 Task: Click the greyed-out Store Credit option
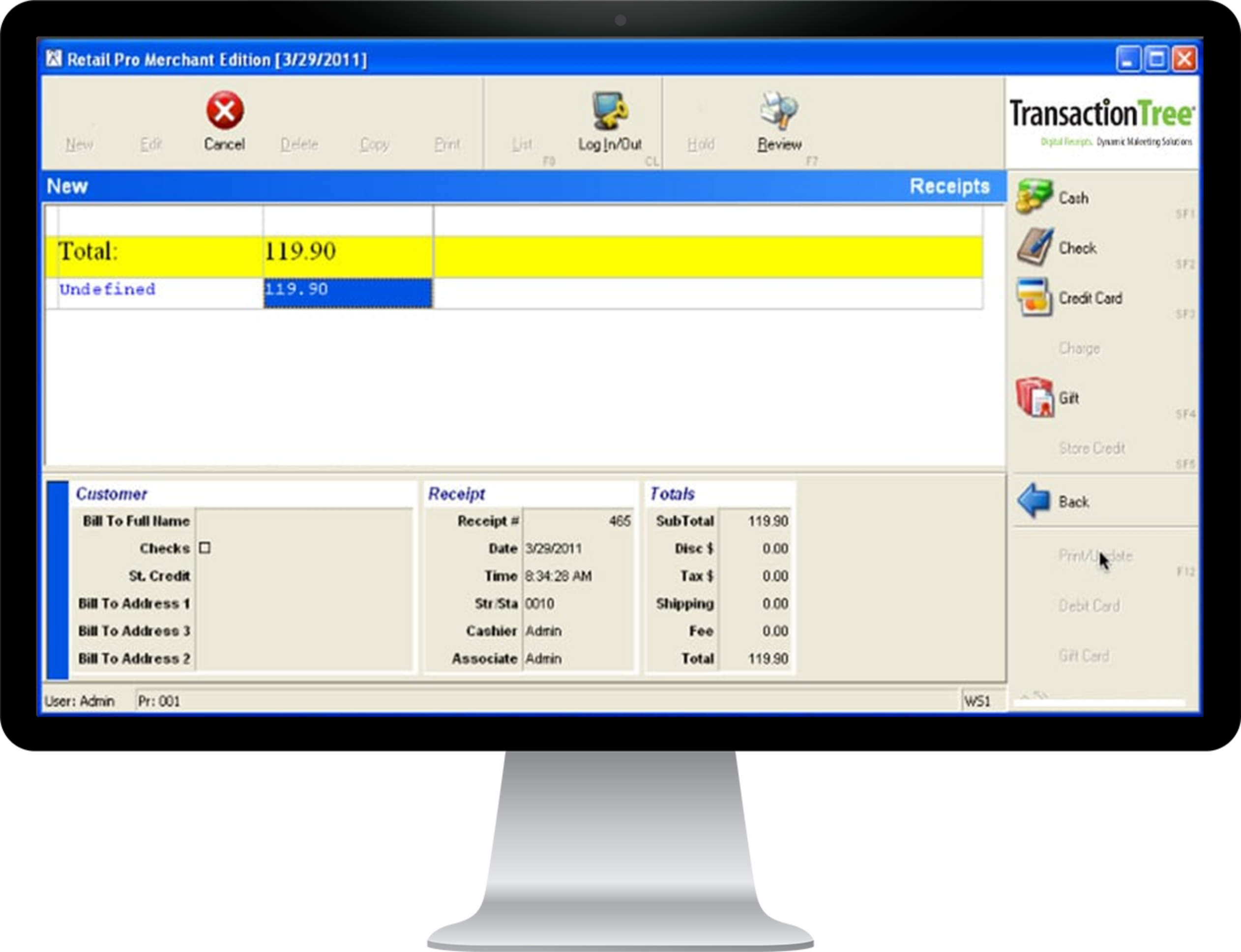tap(1092, 448)
